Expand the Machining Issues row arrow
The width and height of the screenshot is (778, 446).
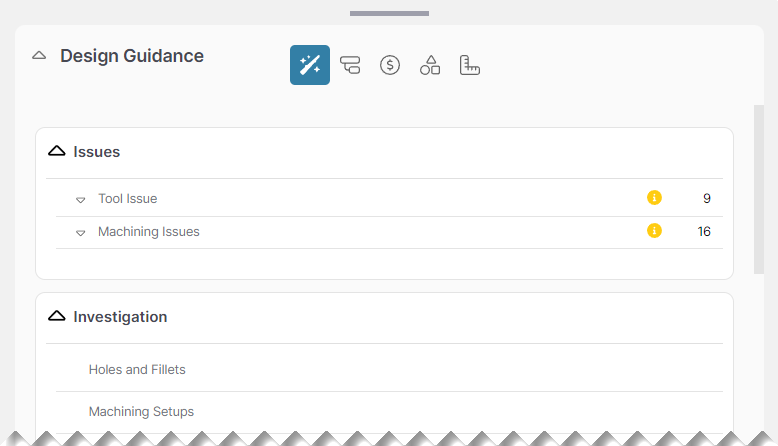tap(81, 233)
